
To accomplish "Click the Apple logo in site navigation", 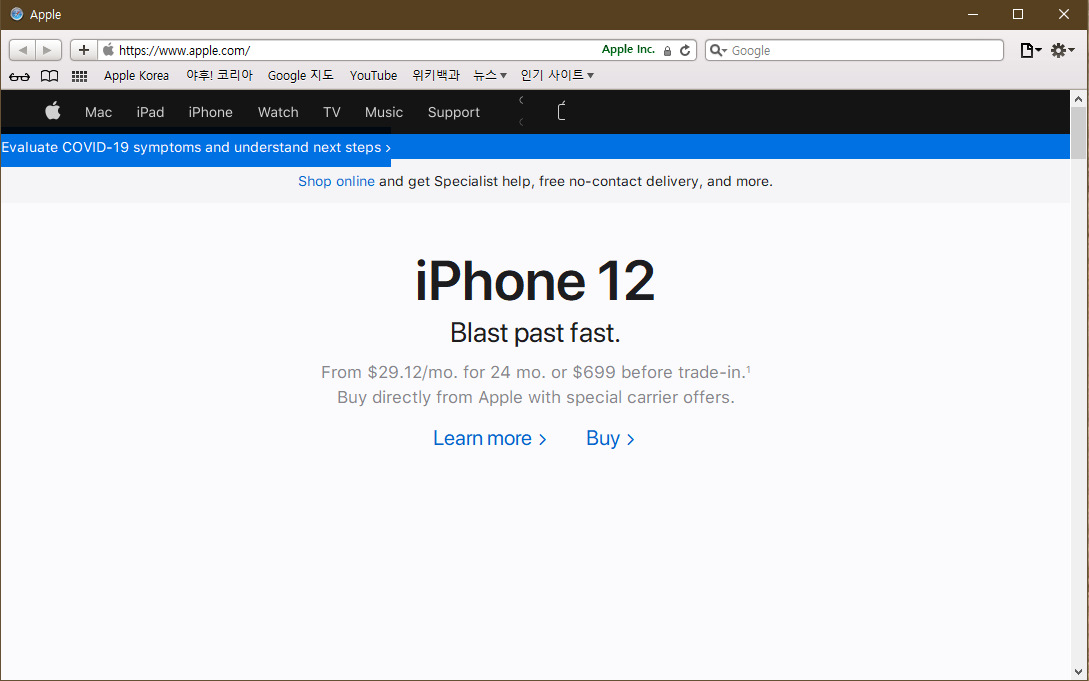I will [53, 111].
